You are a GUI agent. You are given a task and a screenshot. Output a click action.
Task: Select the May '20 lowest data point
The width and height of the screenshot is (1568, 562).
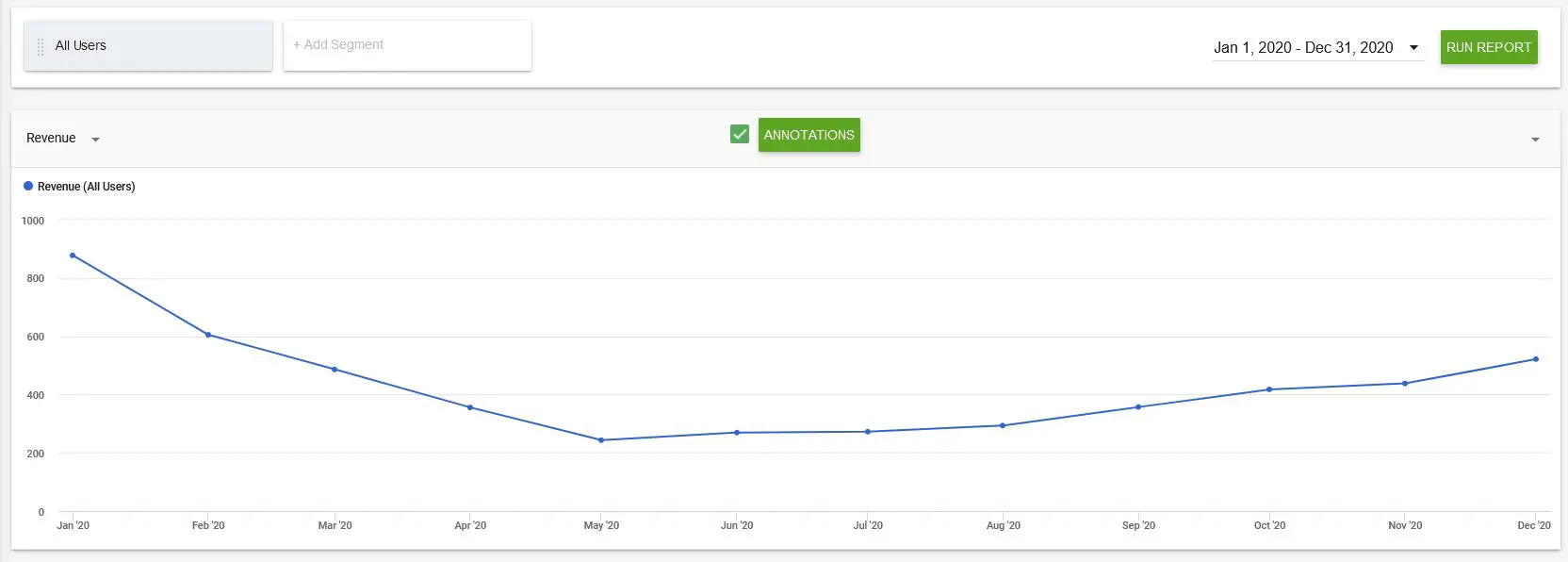coord(601,440)
